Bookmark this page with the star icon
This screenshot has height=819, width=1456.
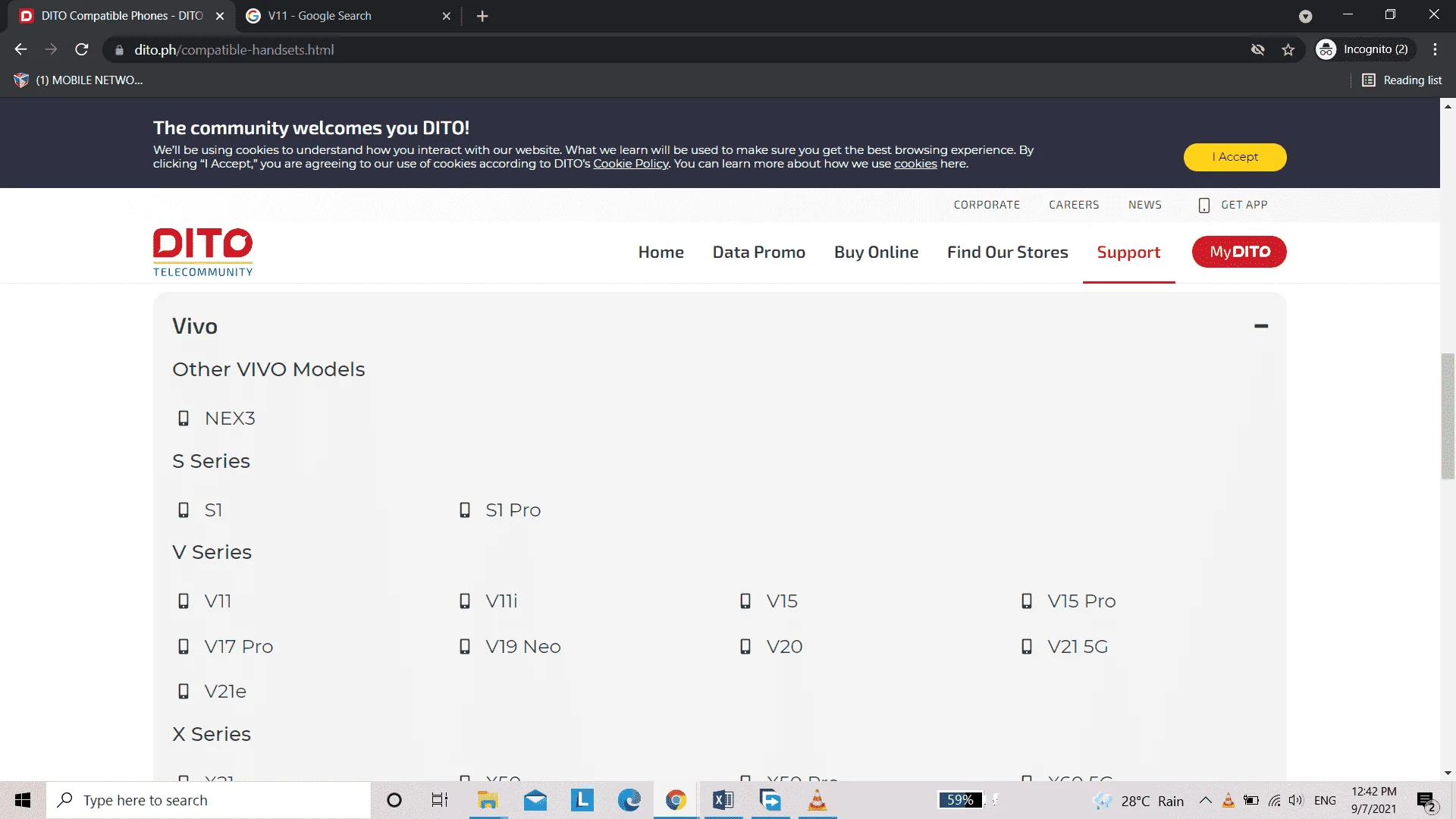tap(1288, 49)
